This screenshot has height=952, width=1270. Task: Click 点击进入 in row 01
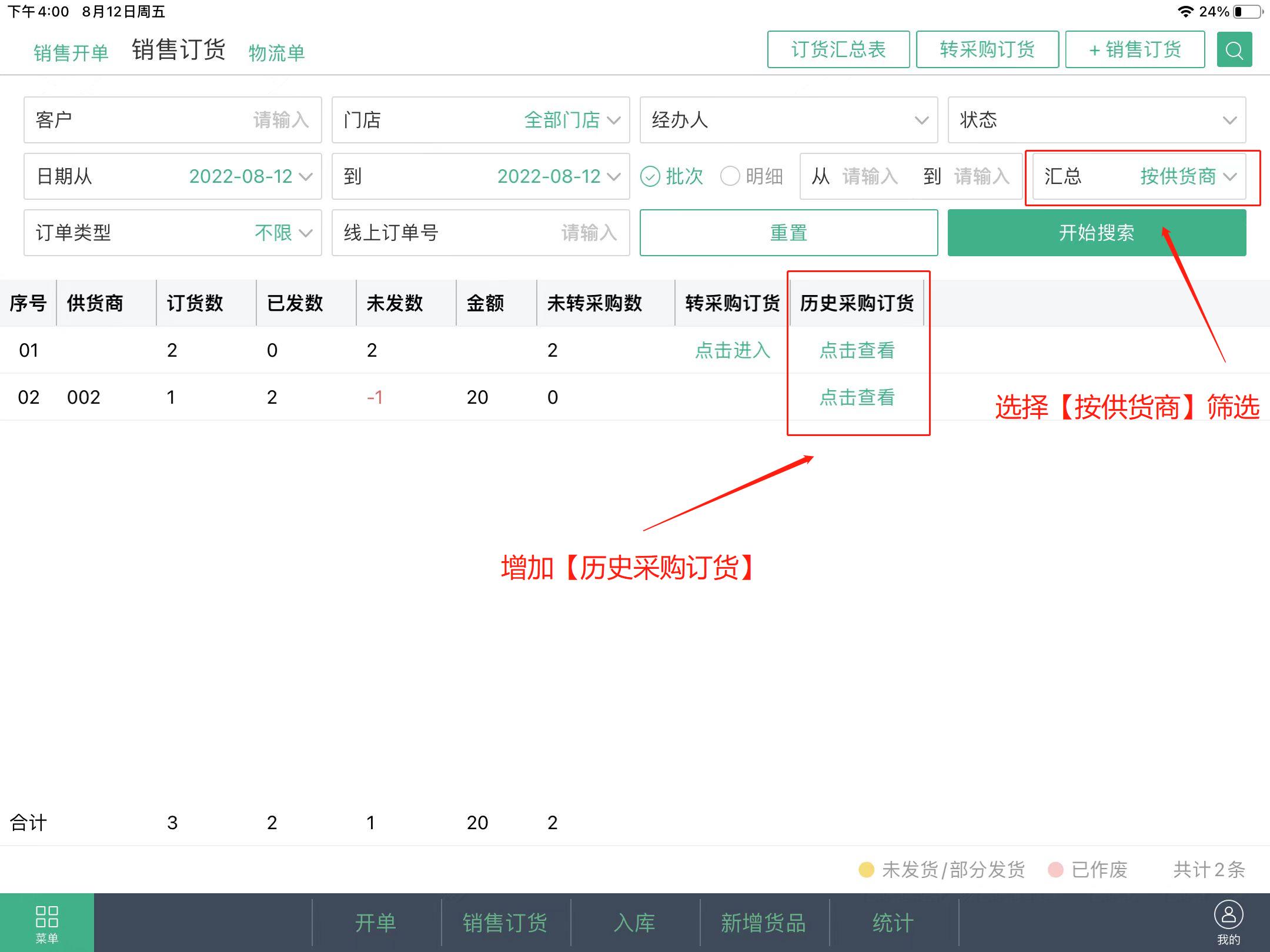[x=733, y=350]
